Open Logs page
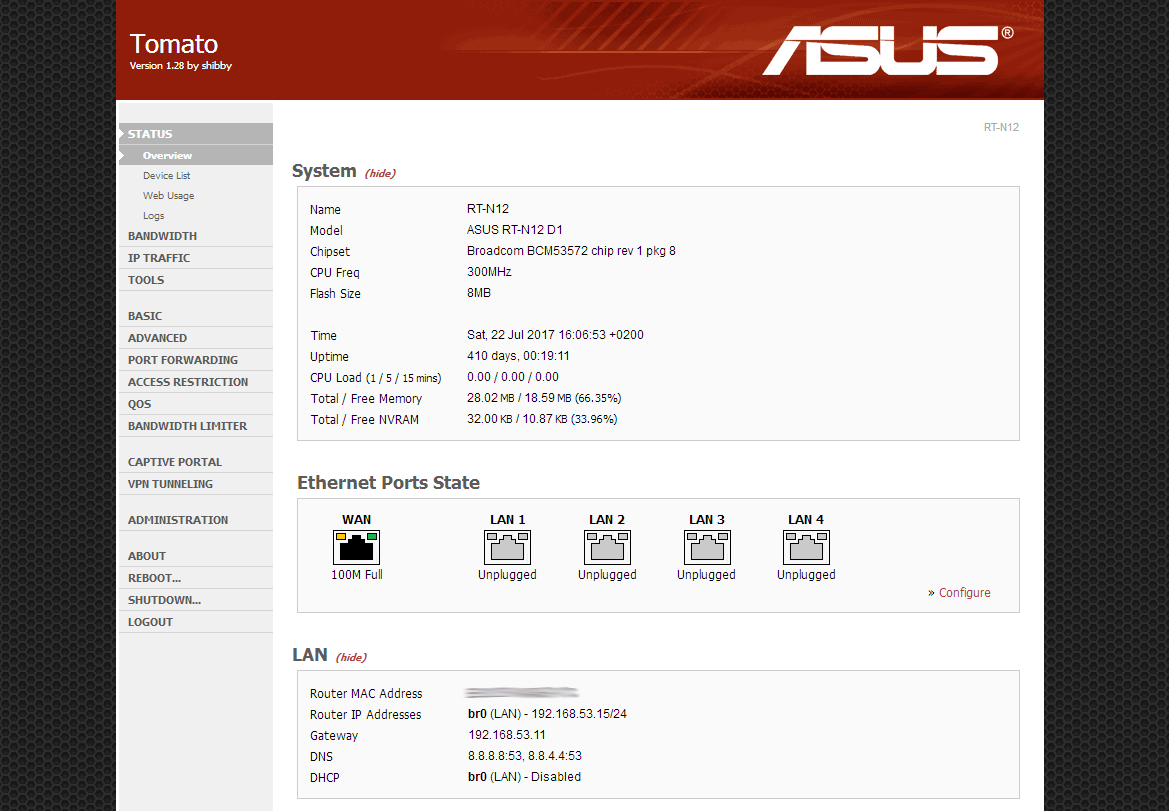This screenshot has width=1169, height=811. [154, 215]
